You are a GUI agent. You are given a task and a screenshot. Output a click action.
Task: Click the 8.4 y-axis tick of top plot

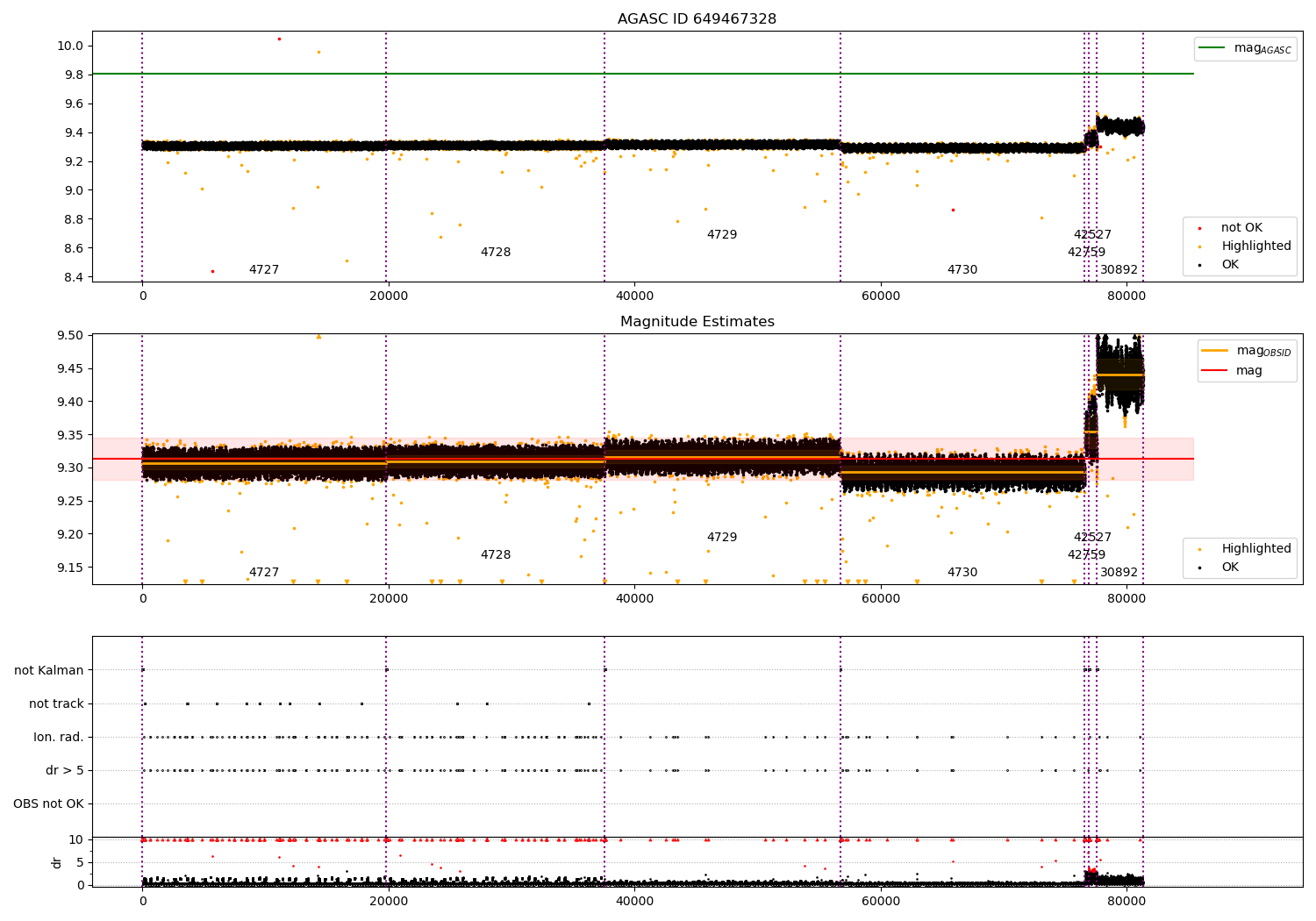pyautogui.click(x=74, y=277)
